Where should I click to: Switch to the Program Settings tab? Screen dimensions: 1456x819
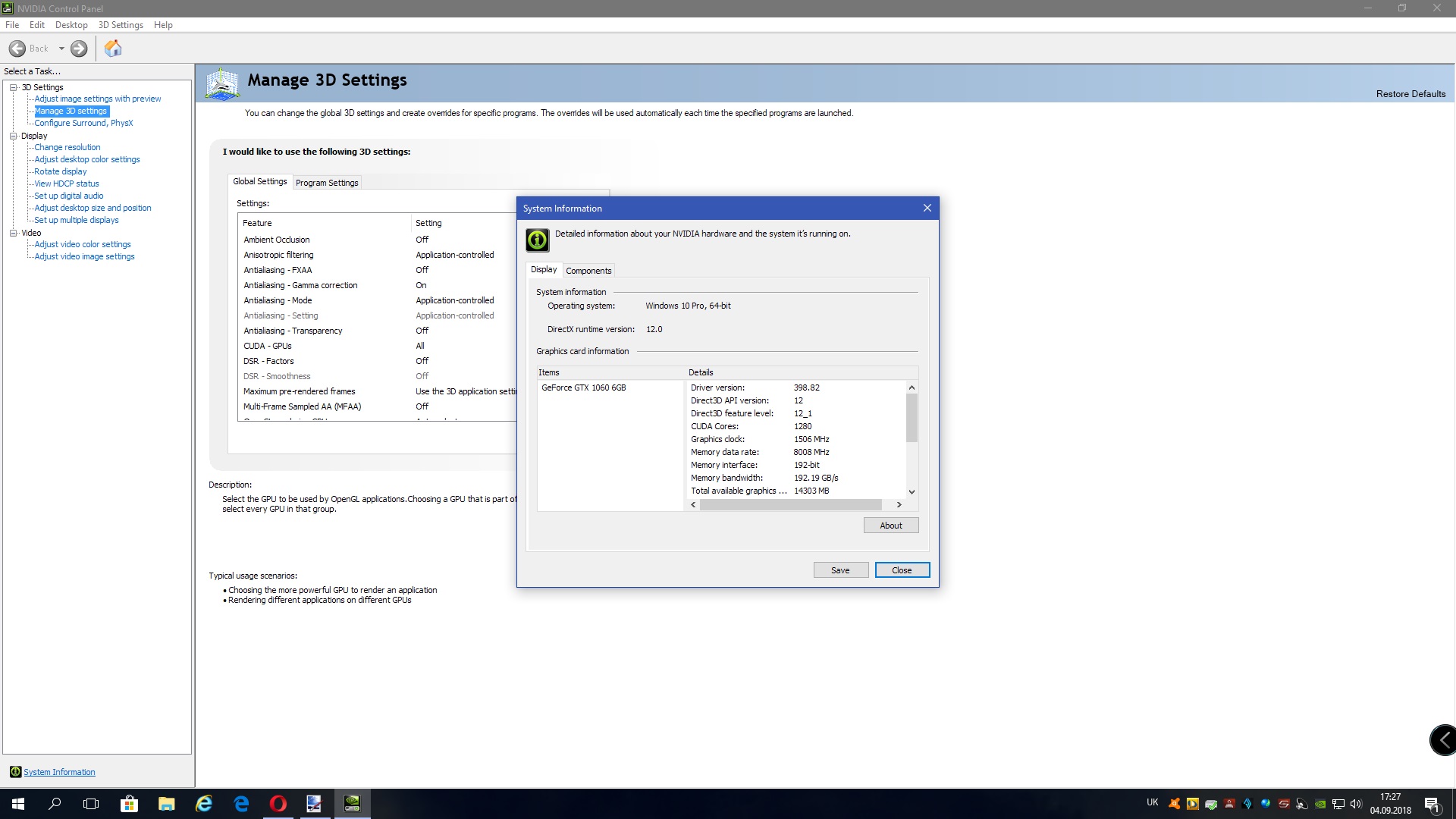(327, 183)
